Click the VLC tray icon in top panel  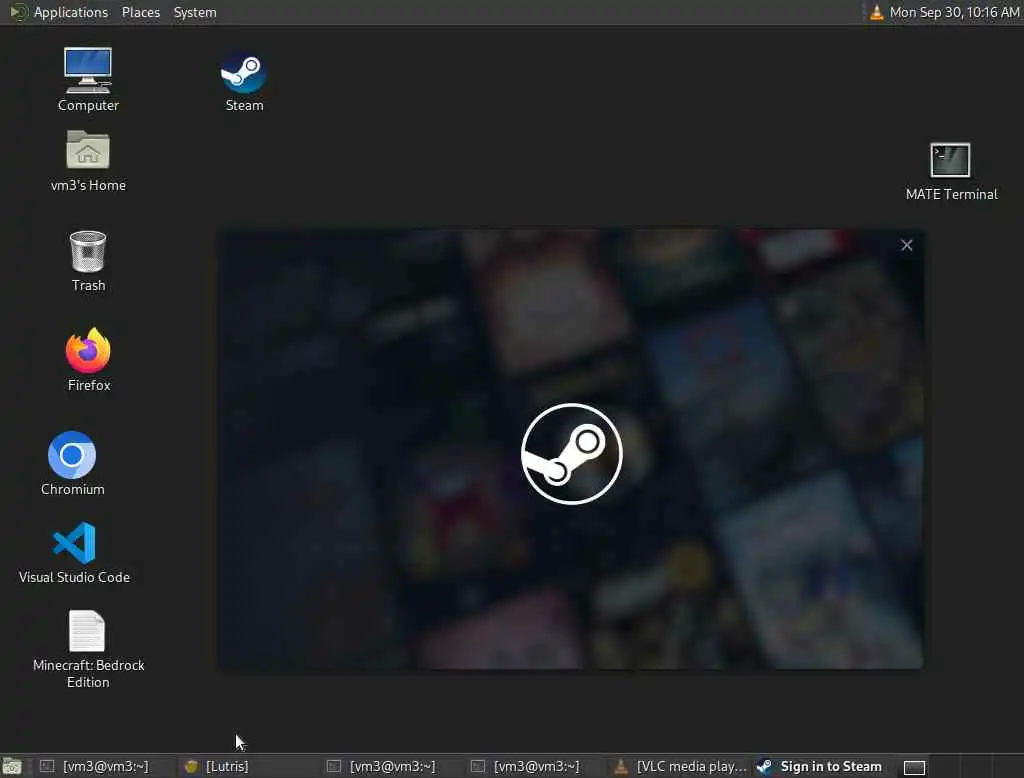point(876,12)
